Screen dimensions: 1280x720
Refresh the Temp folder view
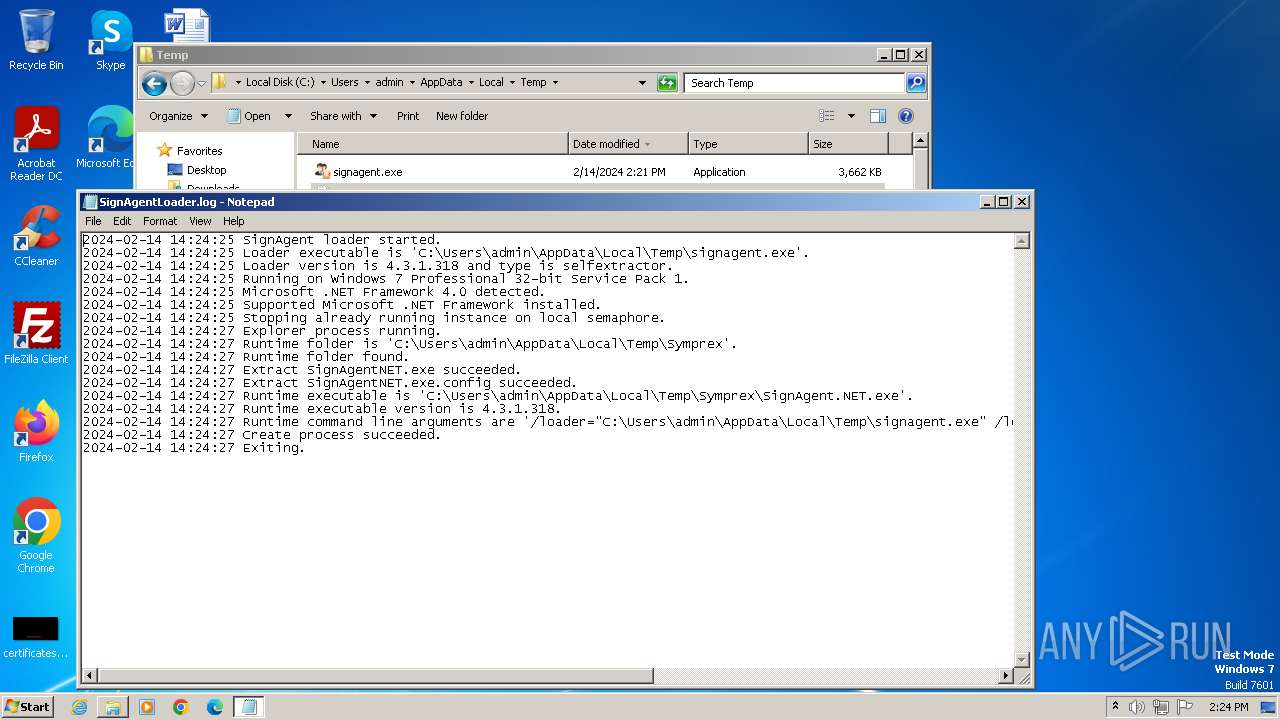(x=667, y=83)
